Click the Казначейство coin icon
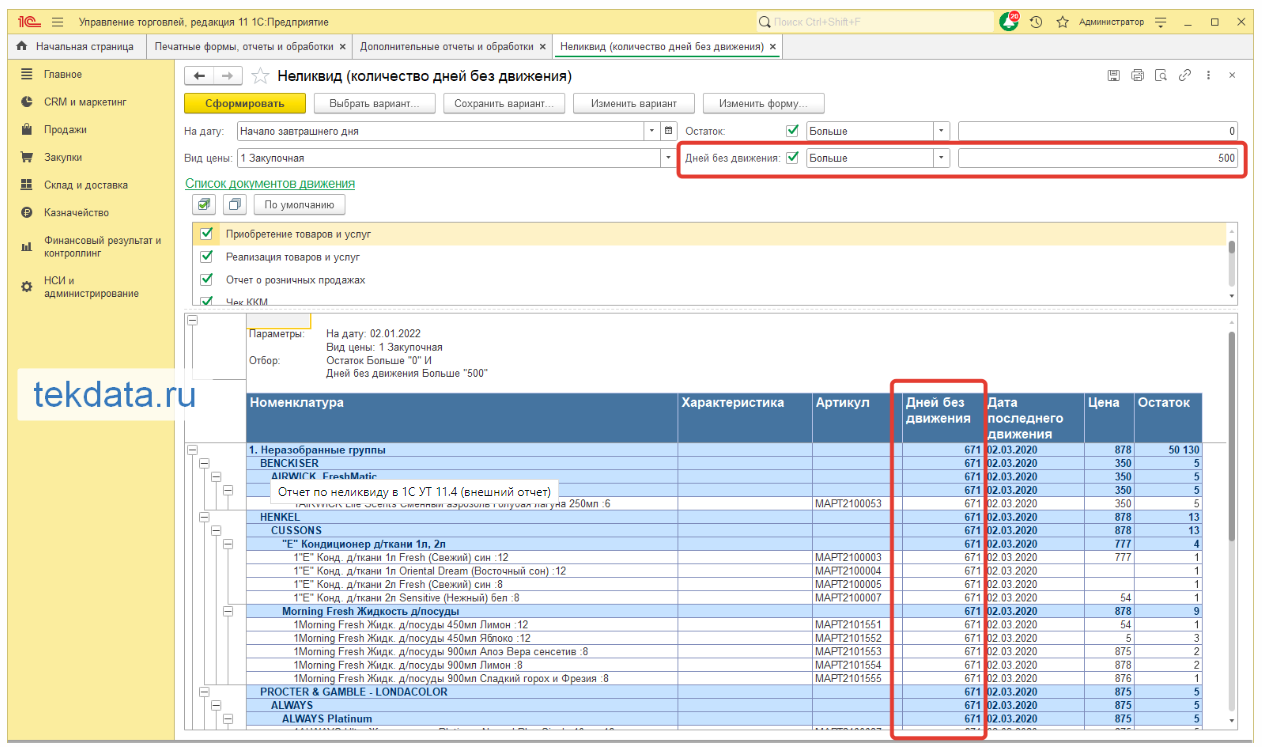The width and height of the screenshot is (1262, 747). coord(26,212)
